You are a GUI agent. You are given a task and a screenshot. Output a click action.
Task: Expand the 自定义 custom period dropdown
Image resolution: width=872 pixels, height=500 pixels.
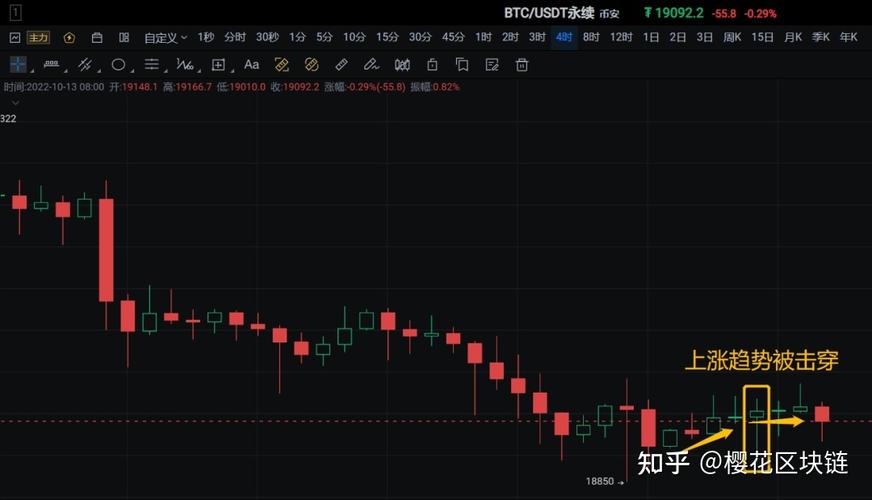coord(165,37)
